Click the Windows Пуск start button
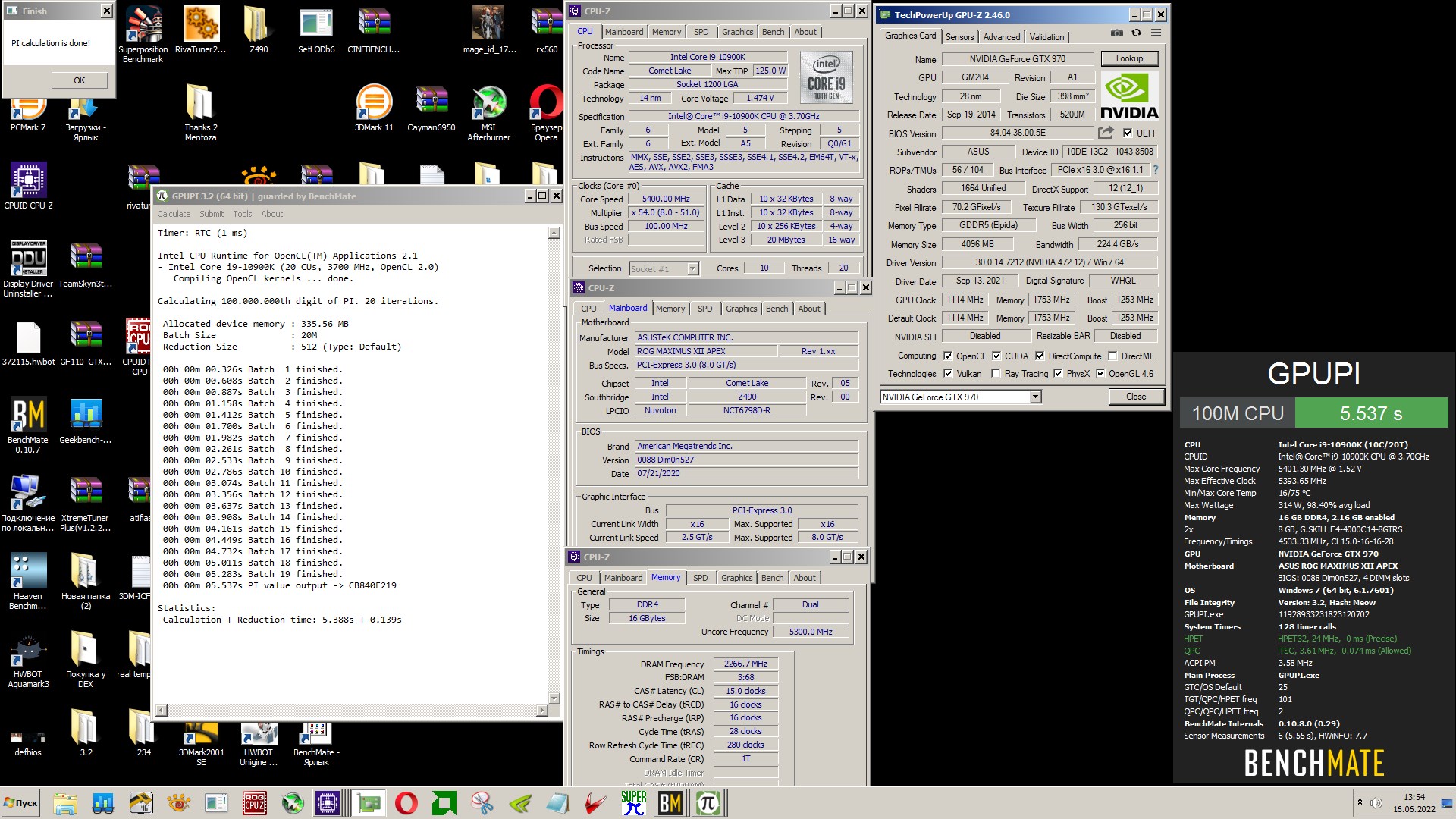 pos(21,803)
